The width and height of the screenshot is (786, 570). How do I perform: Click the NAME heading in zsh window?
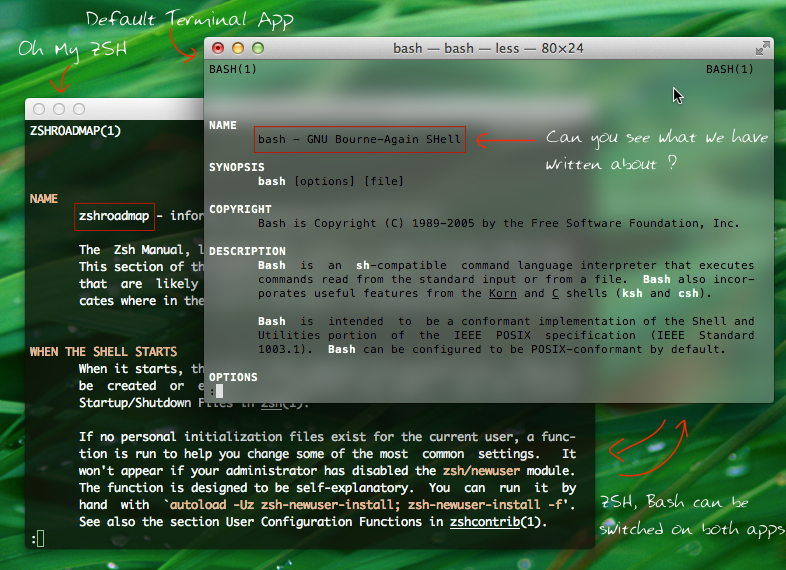[x=44, y=199]
